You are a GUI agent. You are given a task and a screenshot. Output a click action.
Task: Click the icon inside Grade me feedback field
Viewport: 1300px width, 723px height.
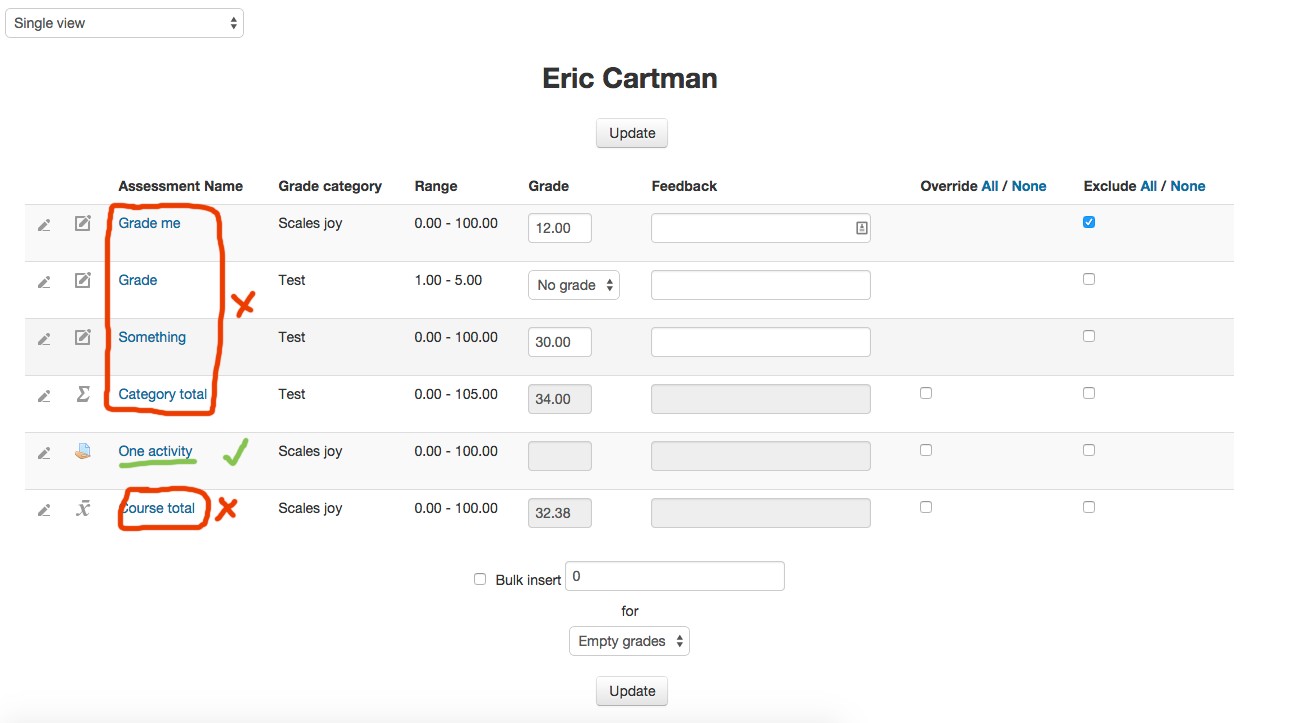click(861, 228)
